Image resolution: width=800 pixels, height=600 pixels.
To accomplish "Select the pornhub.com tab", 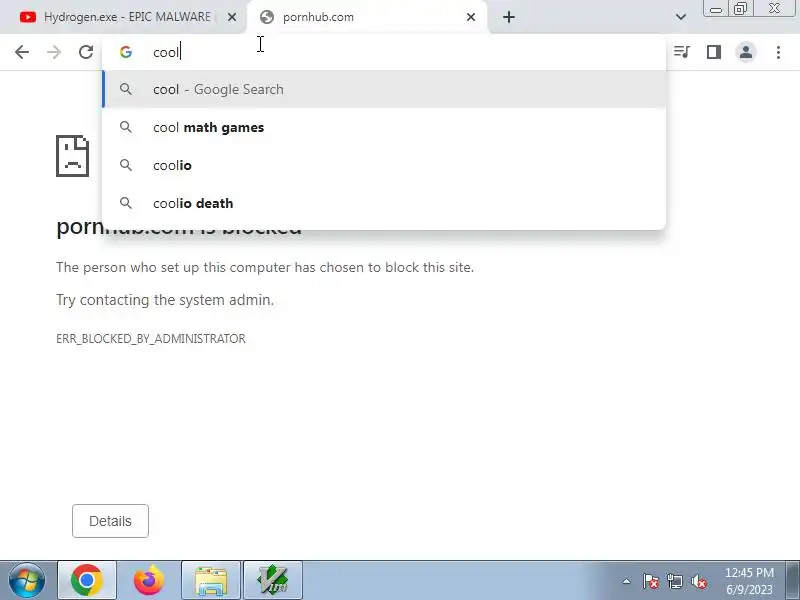I will [x=367, y=17].
